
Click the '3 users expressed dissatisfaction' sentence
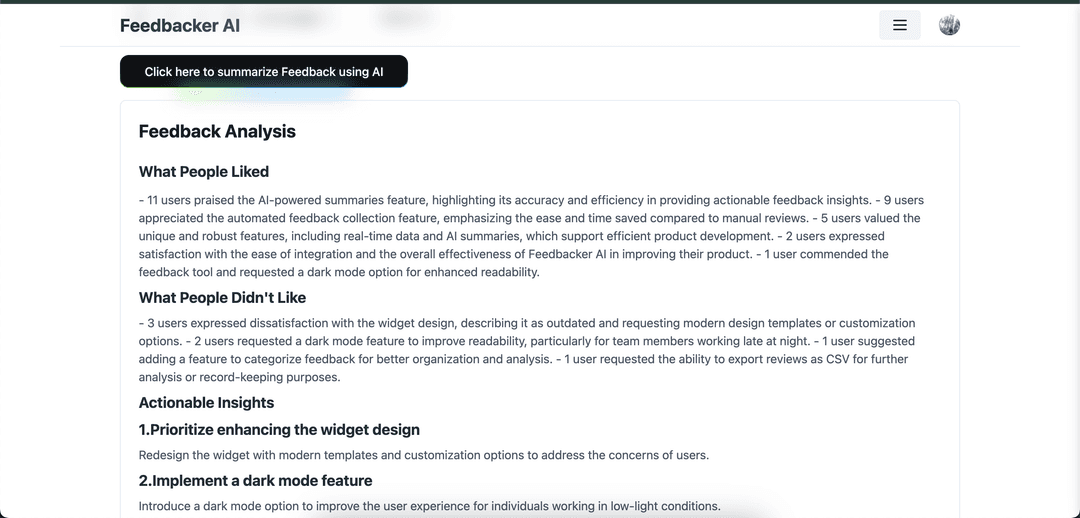(527, 332)
